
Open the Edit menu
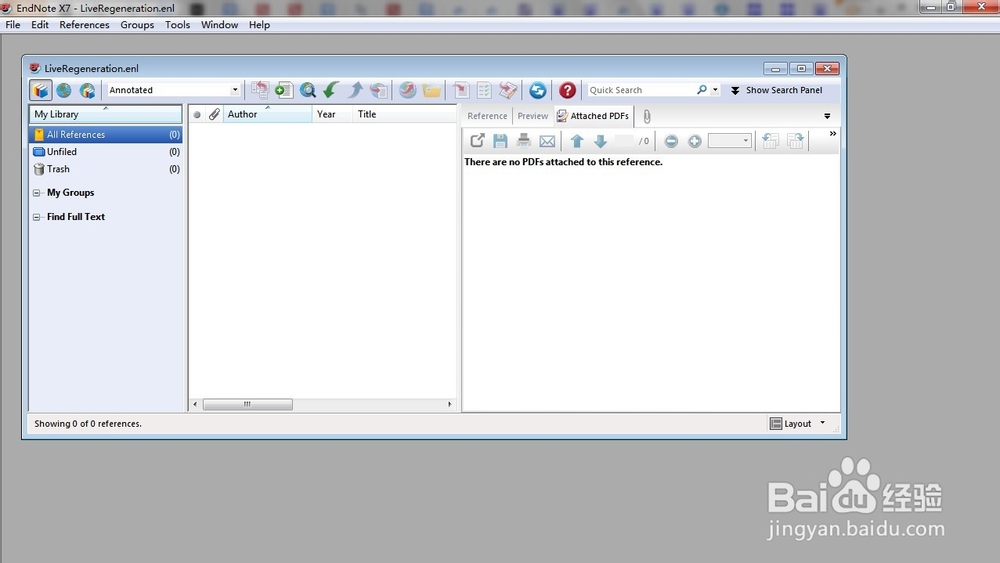pyautogui.click(x=40, y=25)
